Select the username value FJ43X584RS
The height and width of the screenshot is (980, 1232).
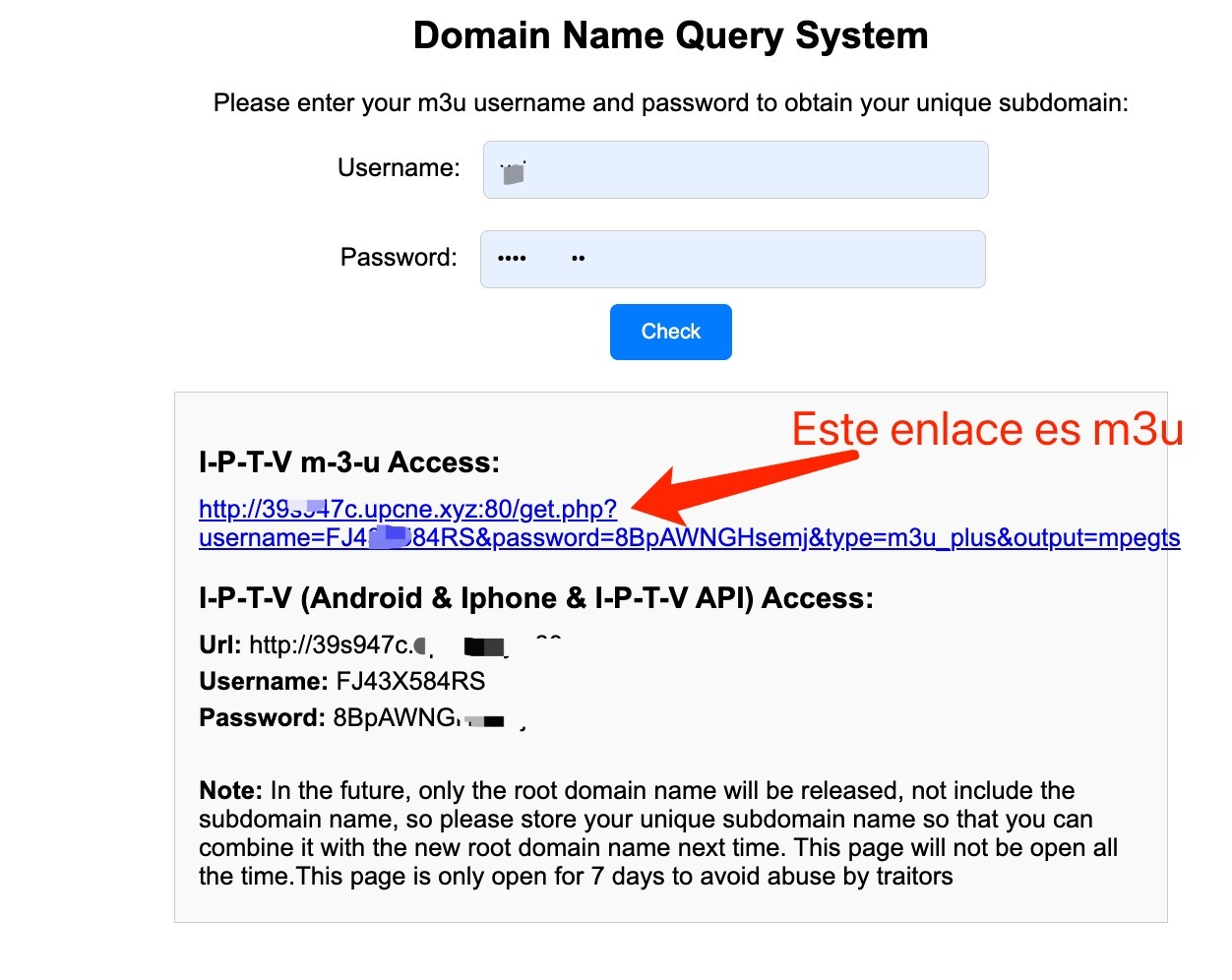(410, 682)
